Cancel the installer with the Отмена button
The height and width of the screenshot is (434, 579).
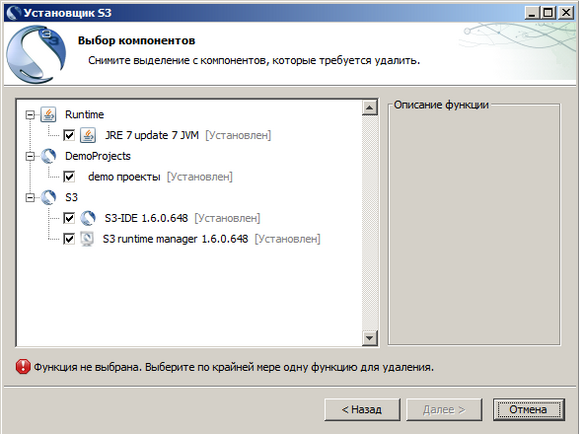pos(528,409)
